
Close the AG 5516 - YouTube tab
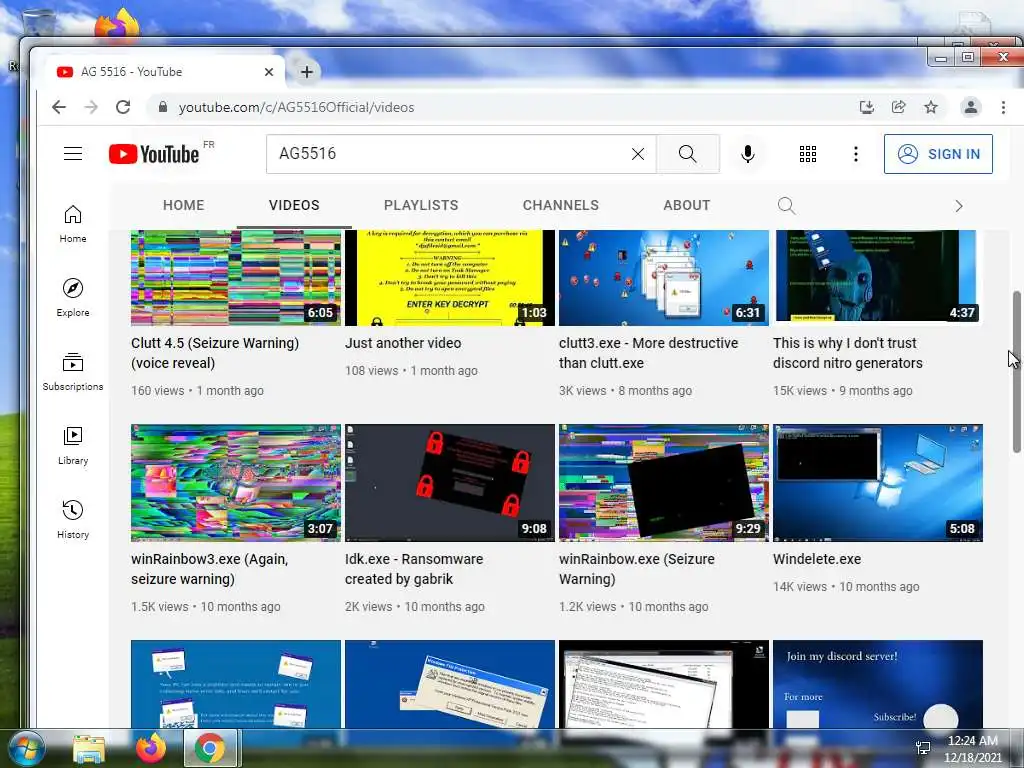[268, 72]
